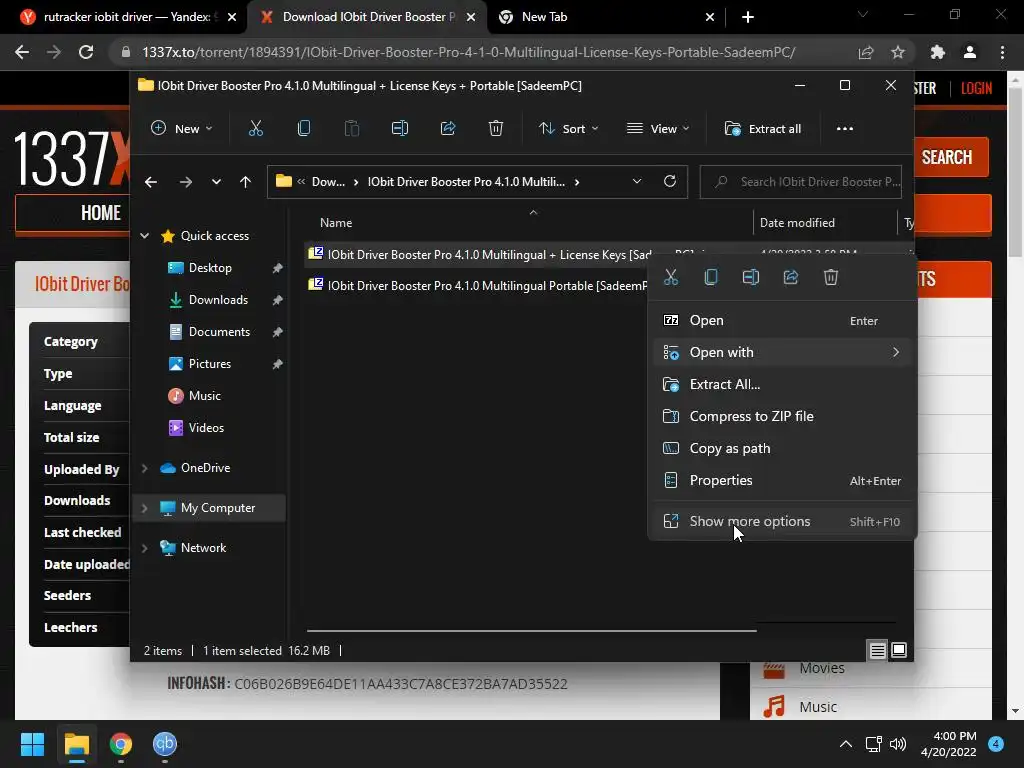Open Chrome extensions puzzle icon
This screenshot has width=1024, height=768.
click(x=938, y=52)
